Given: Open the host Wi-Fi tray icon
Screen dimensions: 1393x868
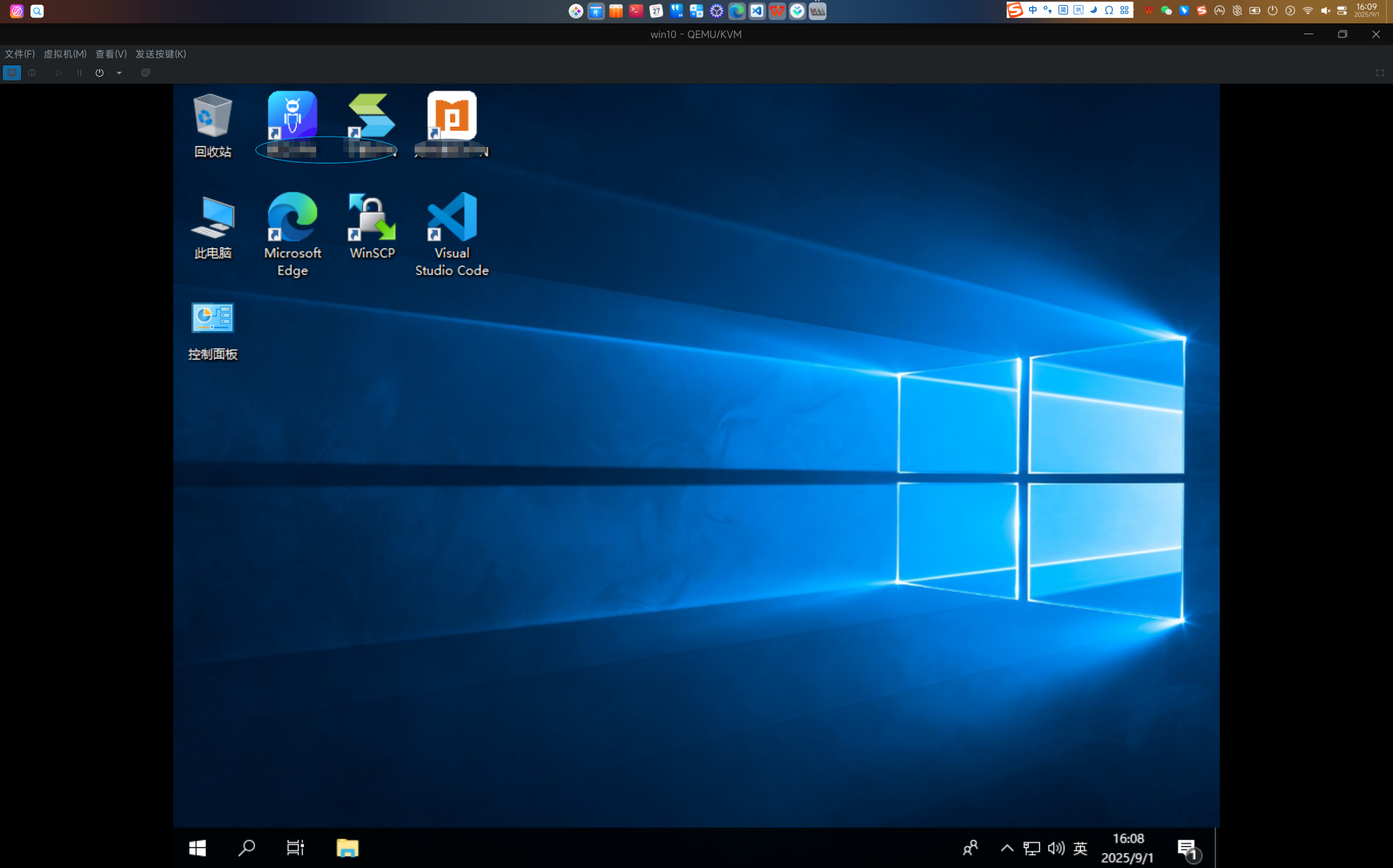Looking at the screenshot, I should (x=1308, y=10).
